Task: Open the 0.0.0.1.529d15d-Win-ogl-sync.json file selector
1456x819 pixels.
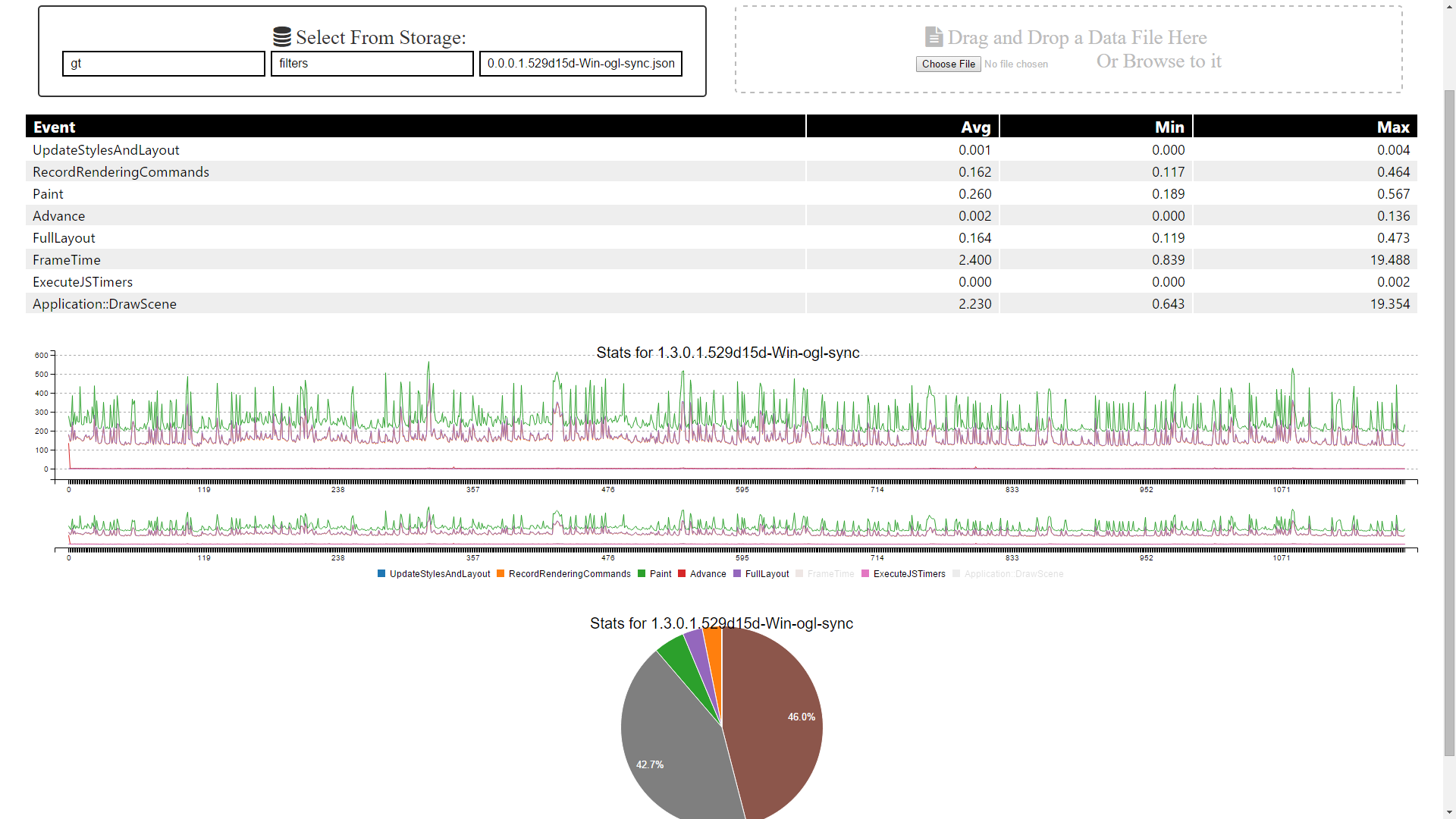Action: pos(580,63)
